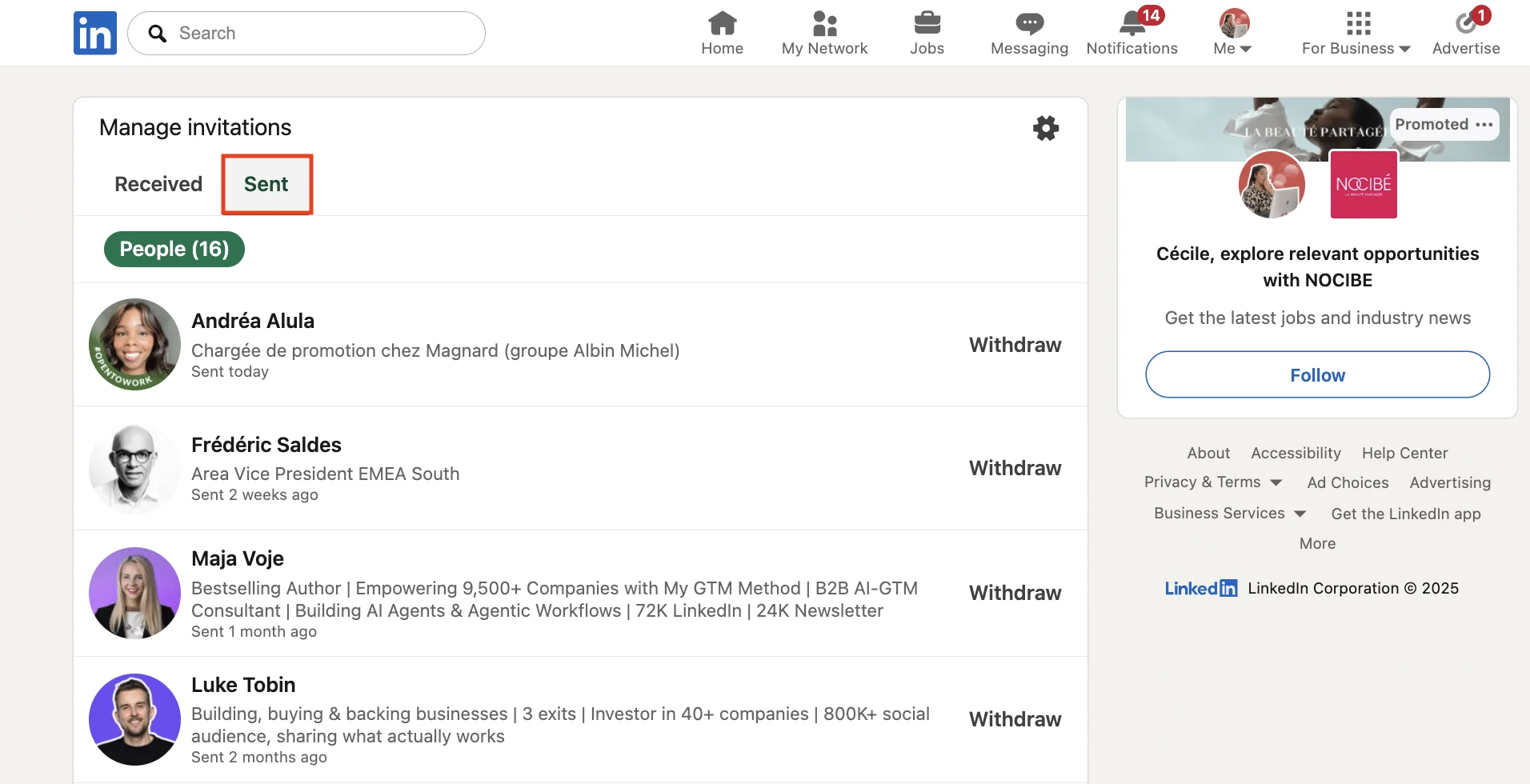Switch to the Received tab

158,184
